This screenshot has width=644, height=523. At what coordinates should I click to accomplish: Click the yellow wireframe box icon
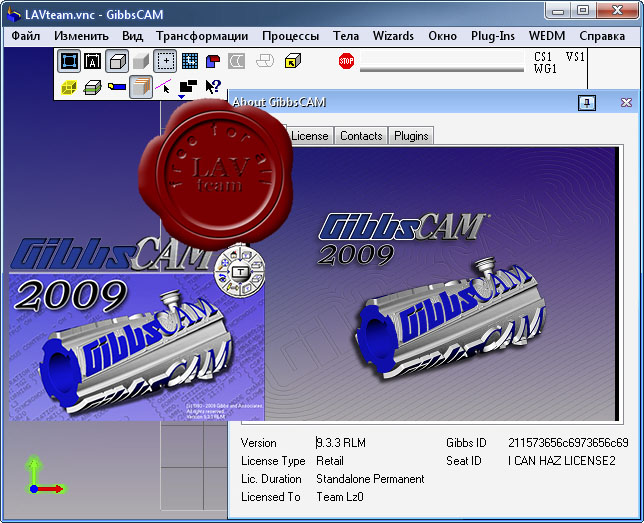[x=69, y=87]
